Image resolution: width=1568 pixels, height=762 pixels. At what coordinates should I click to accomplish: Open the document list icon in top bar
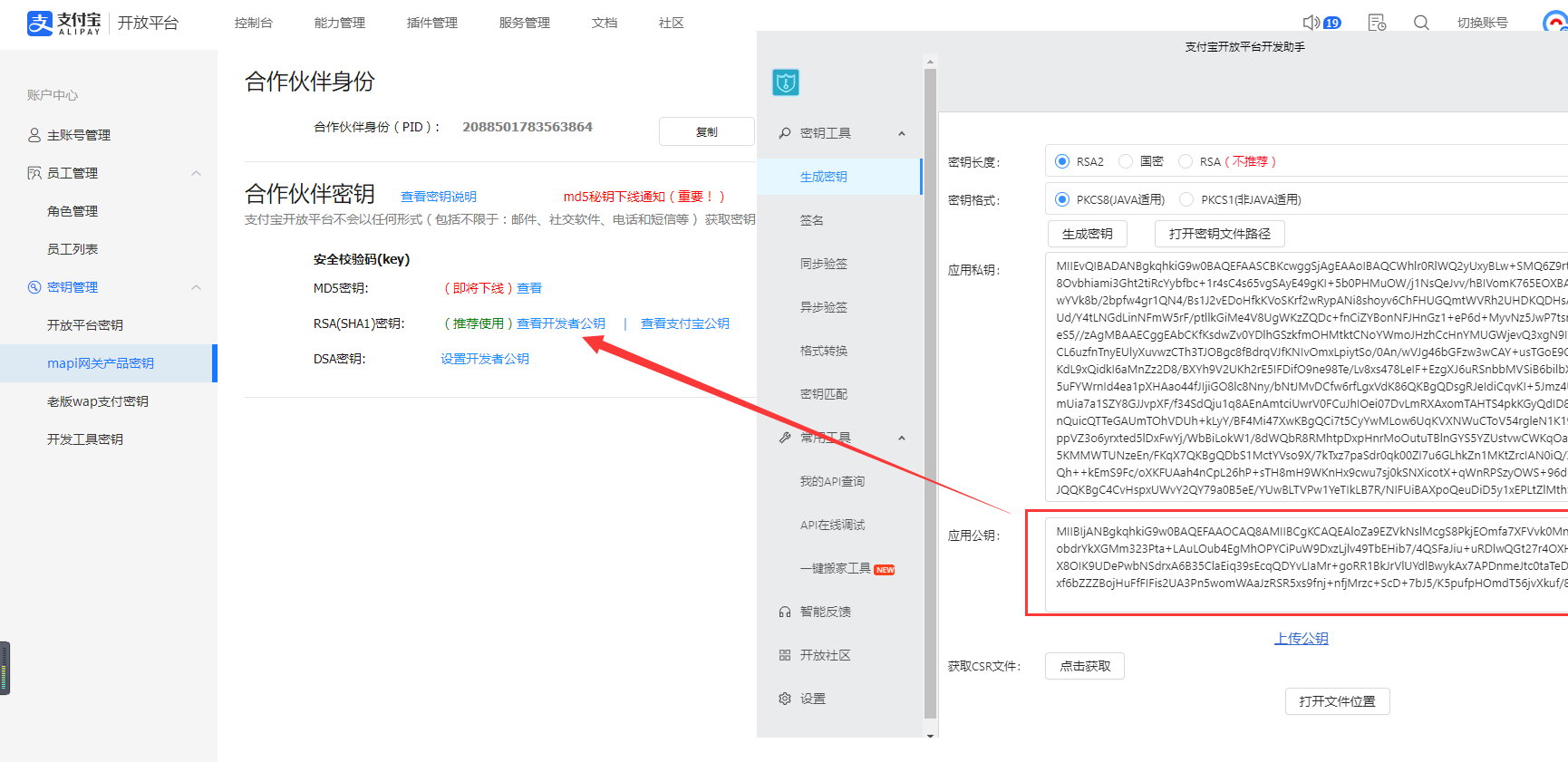(x=1377, y=23)
